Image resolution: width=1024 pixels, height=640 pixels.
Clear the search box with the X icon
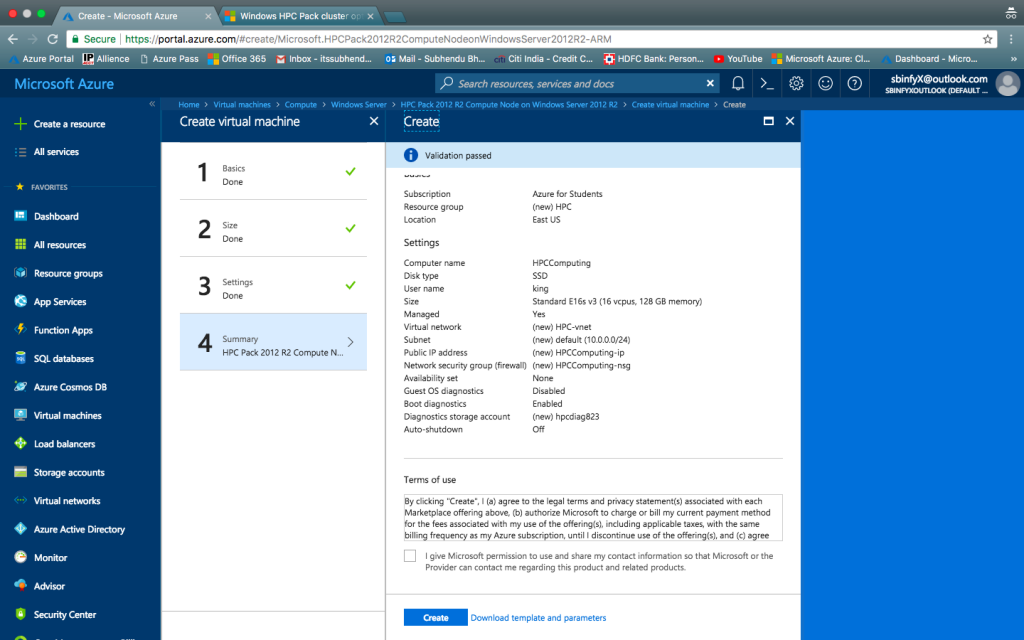pos(710,84)
